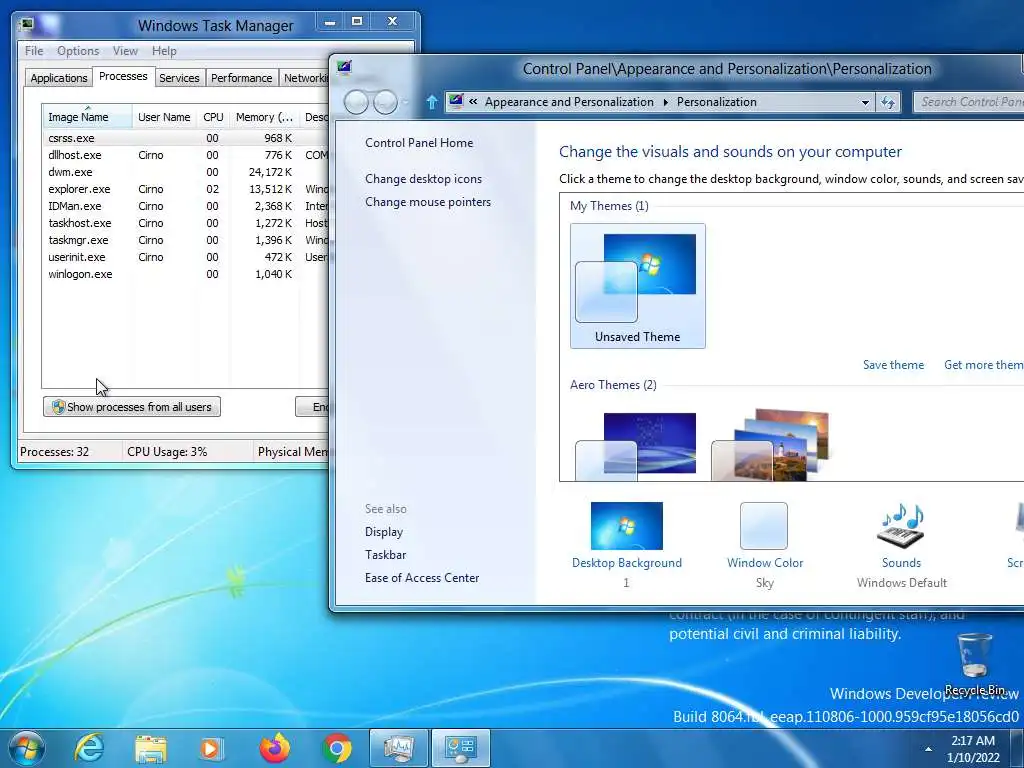The image size is (1024, 768).
Task: Click Control Panel back navigation button
Action: click(x=356, y=102)
